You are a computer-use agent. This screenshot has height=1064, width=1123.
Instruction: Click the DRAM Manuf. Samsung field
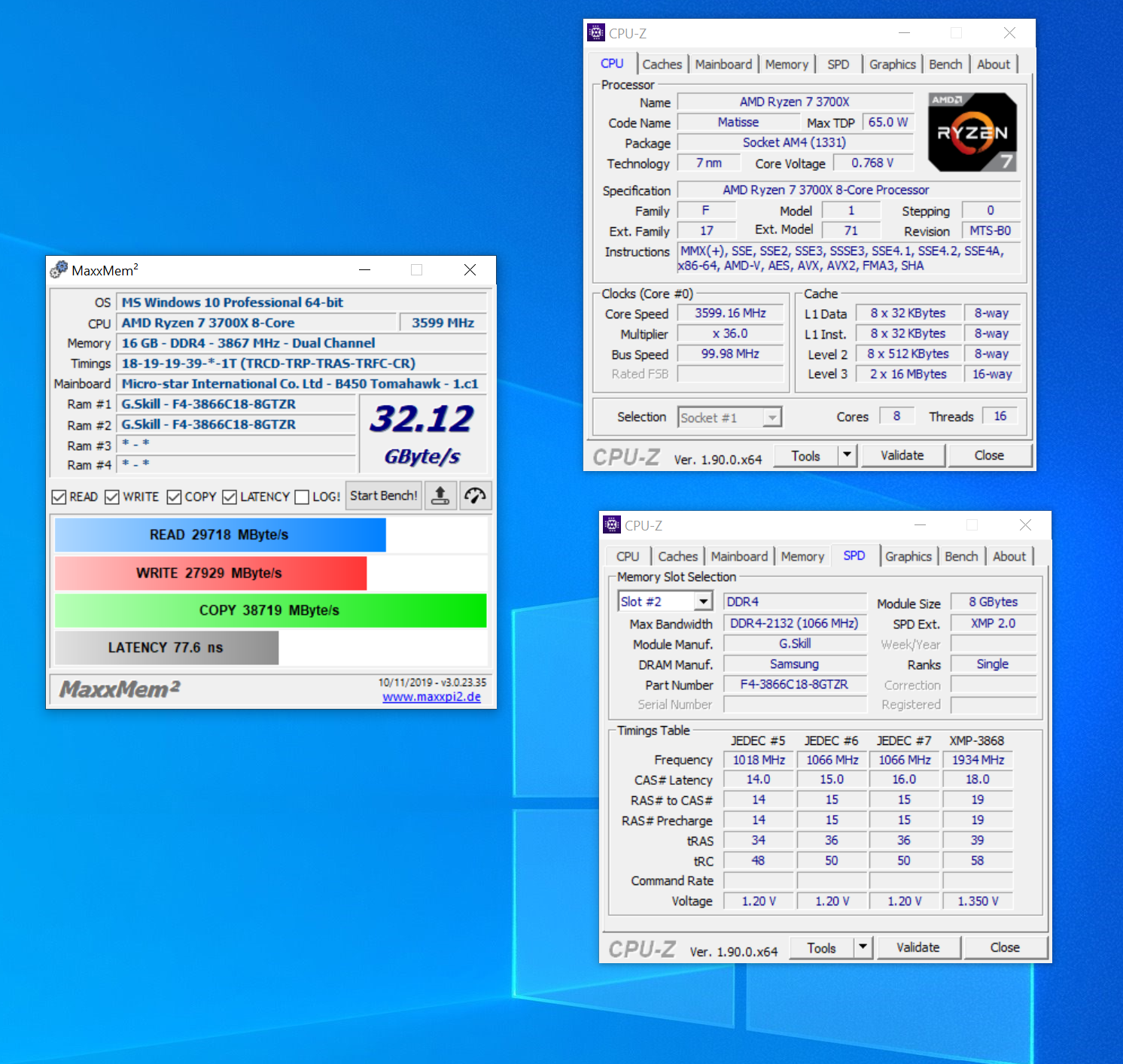tap(794, 664)
